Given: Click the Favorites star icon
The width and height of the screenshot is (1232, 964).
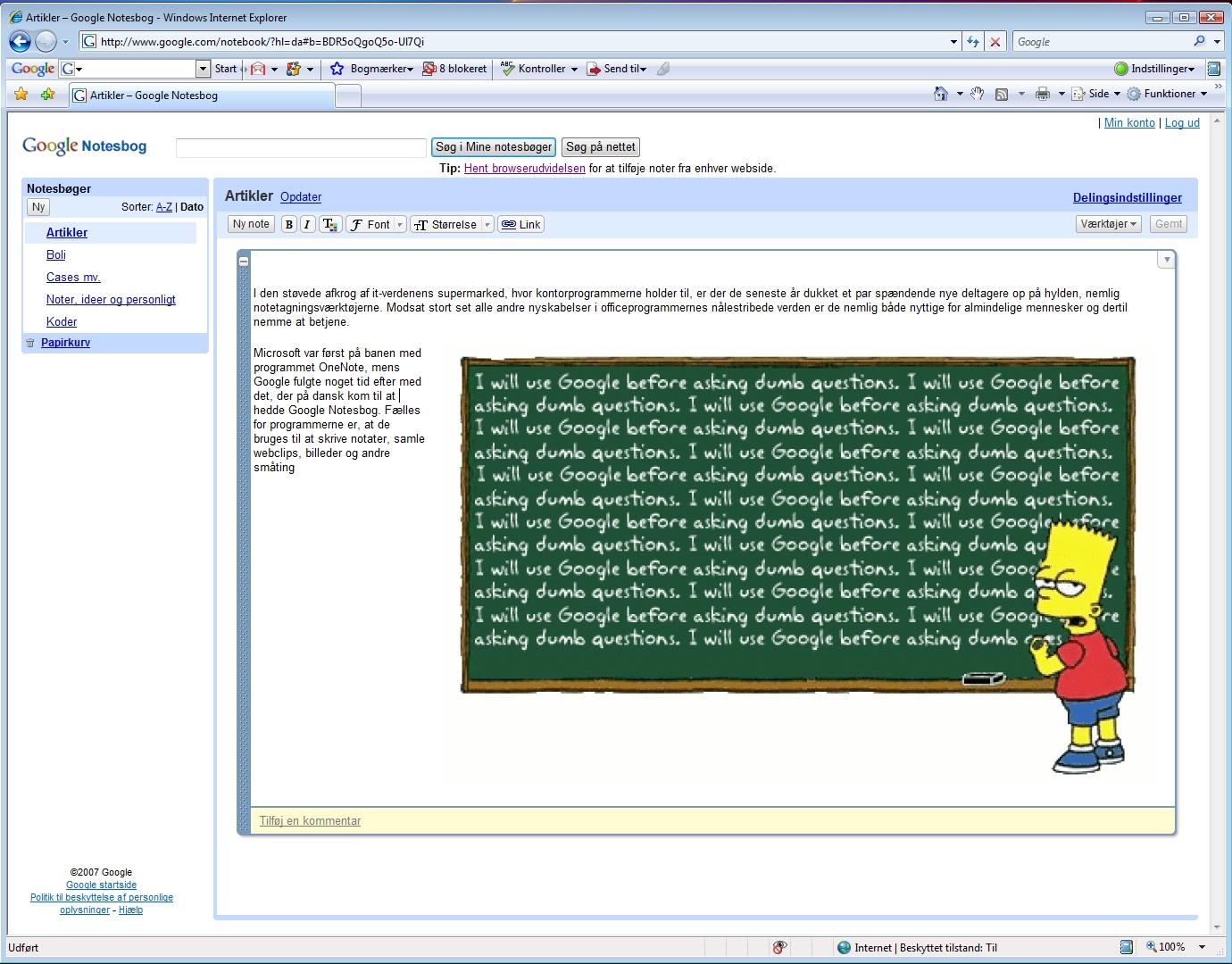Looking at the screenshot, I should coord(21,95).
